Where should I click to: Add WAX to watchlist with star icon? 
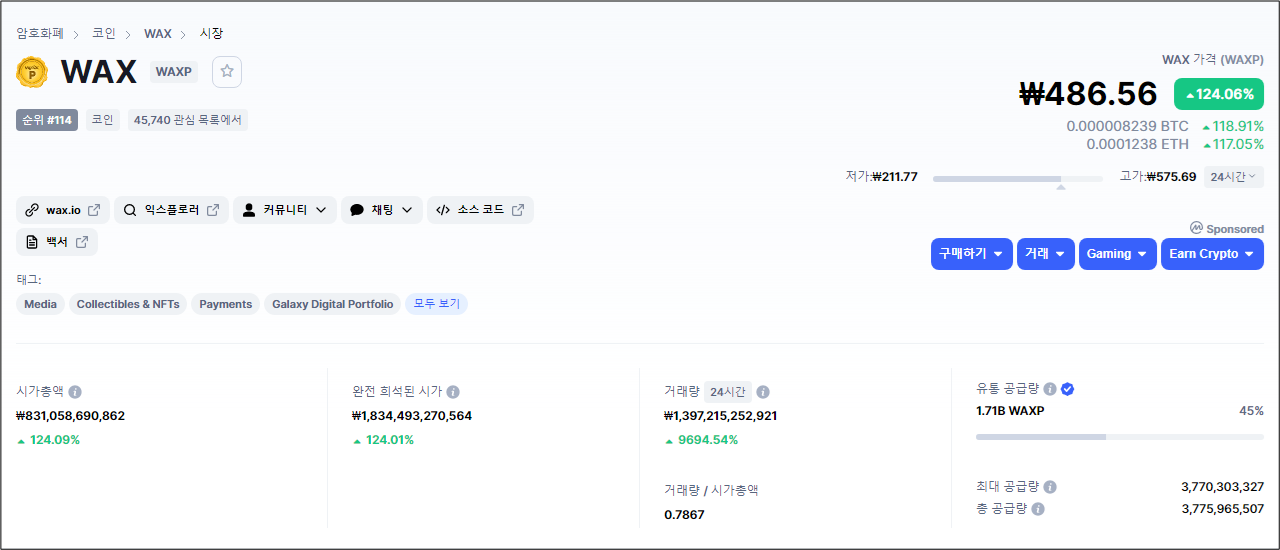[227, 71]
